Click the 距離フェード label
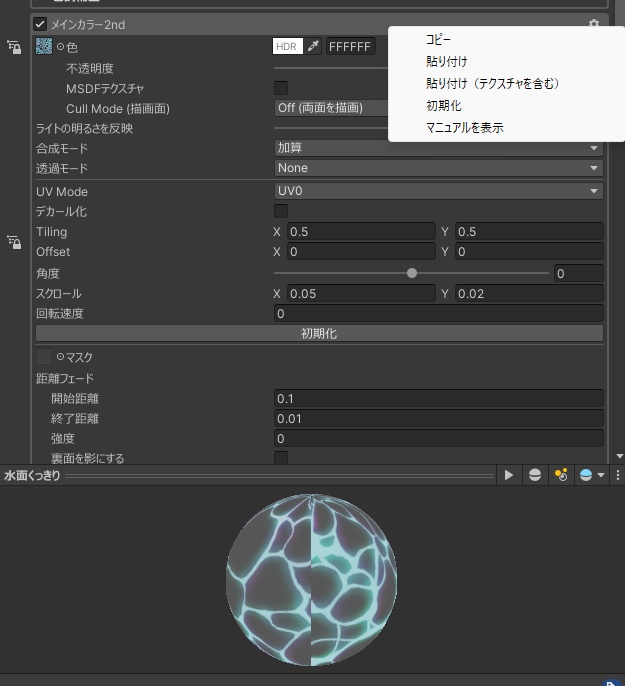Screen dimensions: 625x686 click(x=65, y=378)
